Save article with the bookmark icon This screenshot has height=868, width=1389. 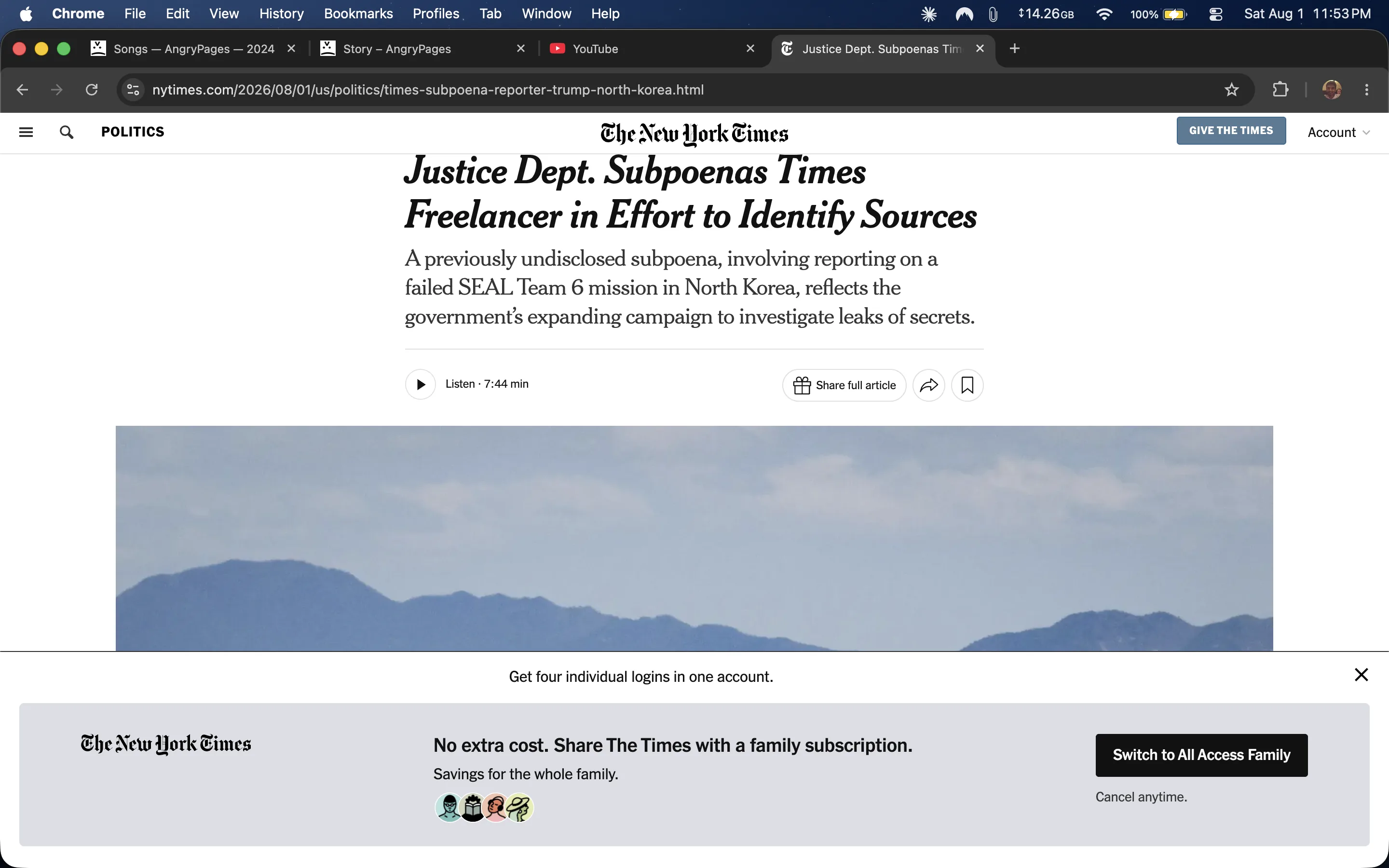coord(967,385)
